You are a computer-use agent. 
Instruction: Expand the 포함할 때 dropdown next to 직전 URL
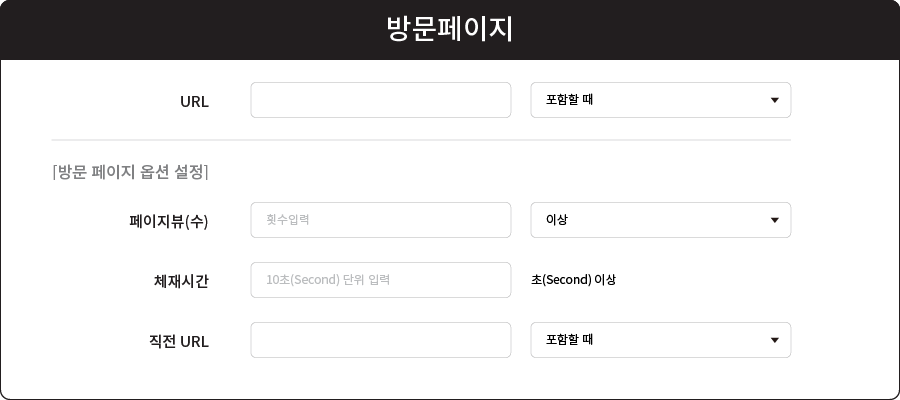661,340
